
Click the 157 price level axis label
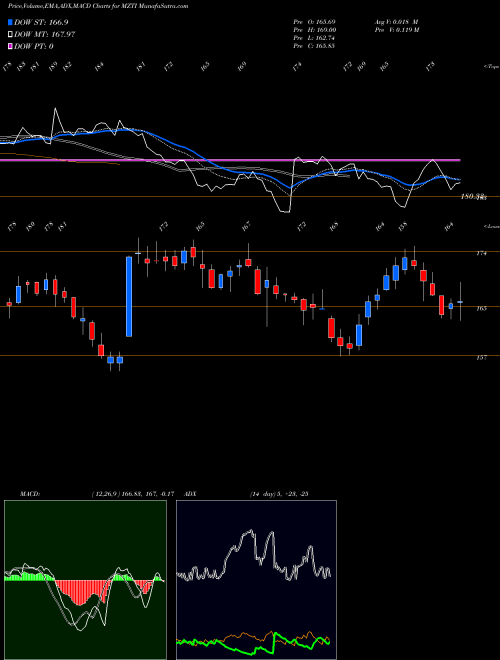click(482, 357)
